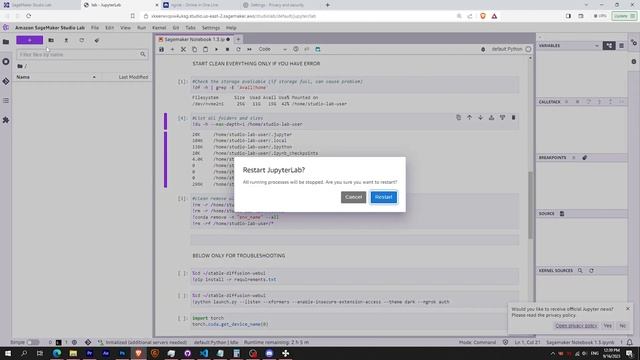Screen dimensions: 640x360
Task: Search kernel sources with magnifier icon
Action: 580,271
